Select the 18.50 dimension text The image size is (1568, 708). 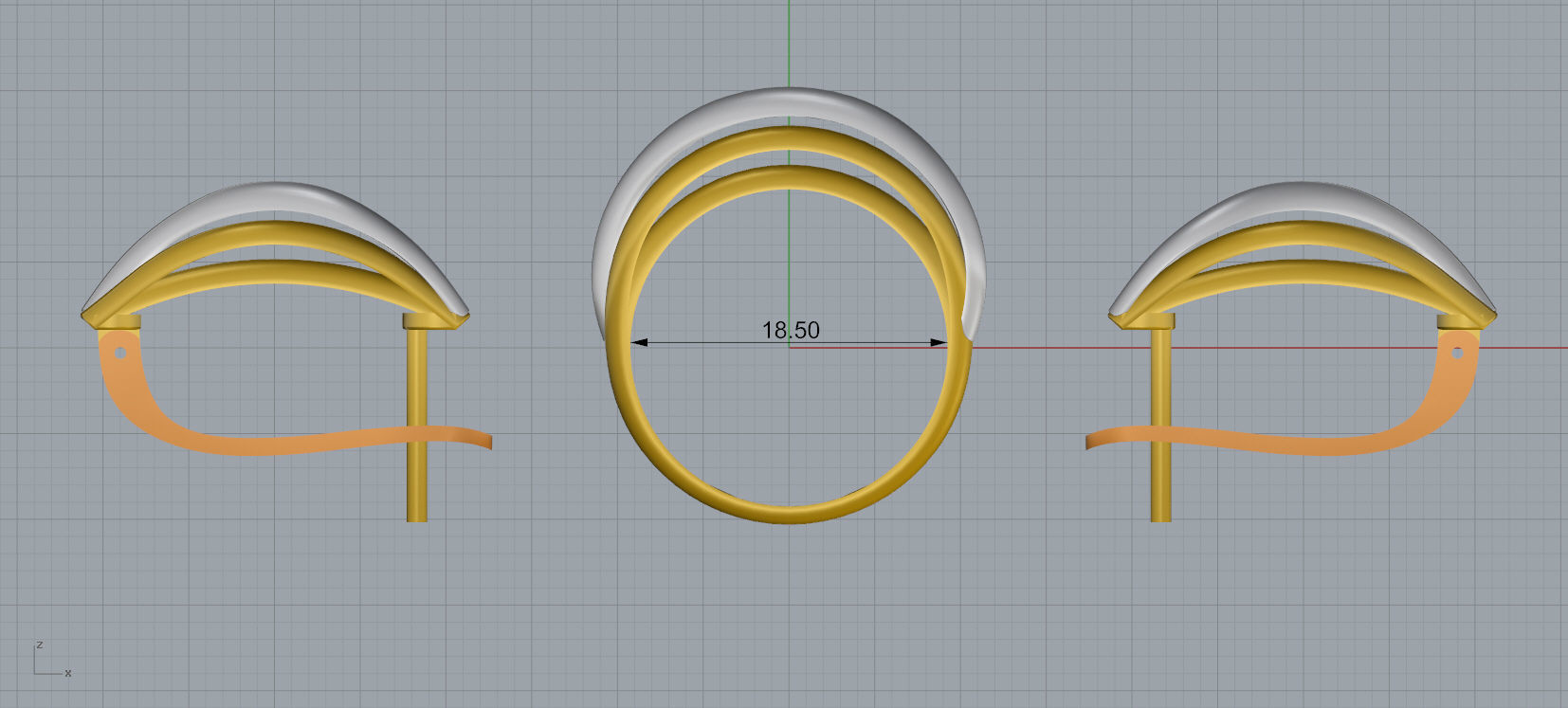791,330
